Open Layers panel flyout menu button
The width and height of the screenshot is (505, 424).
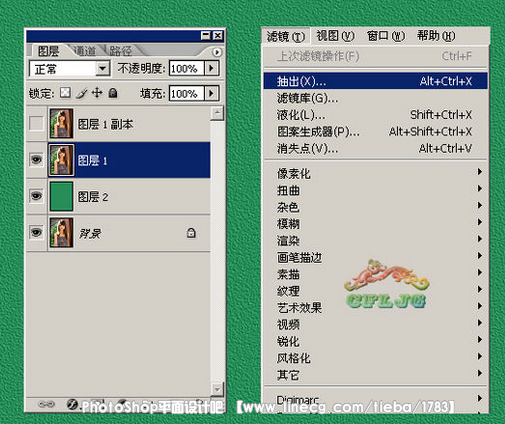click(217, 52)
